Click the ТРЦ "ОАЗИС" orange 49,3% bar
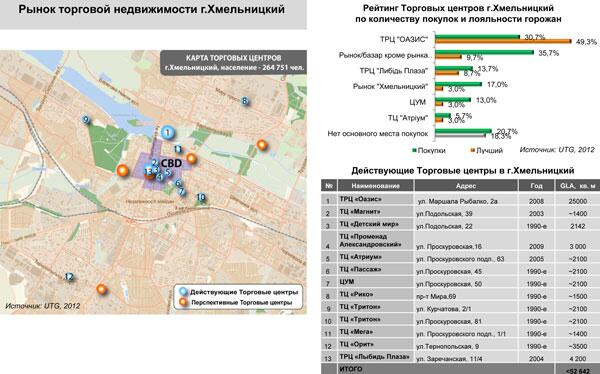The height and width of the screenshot is (374, 600). (503, 41)
